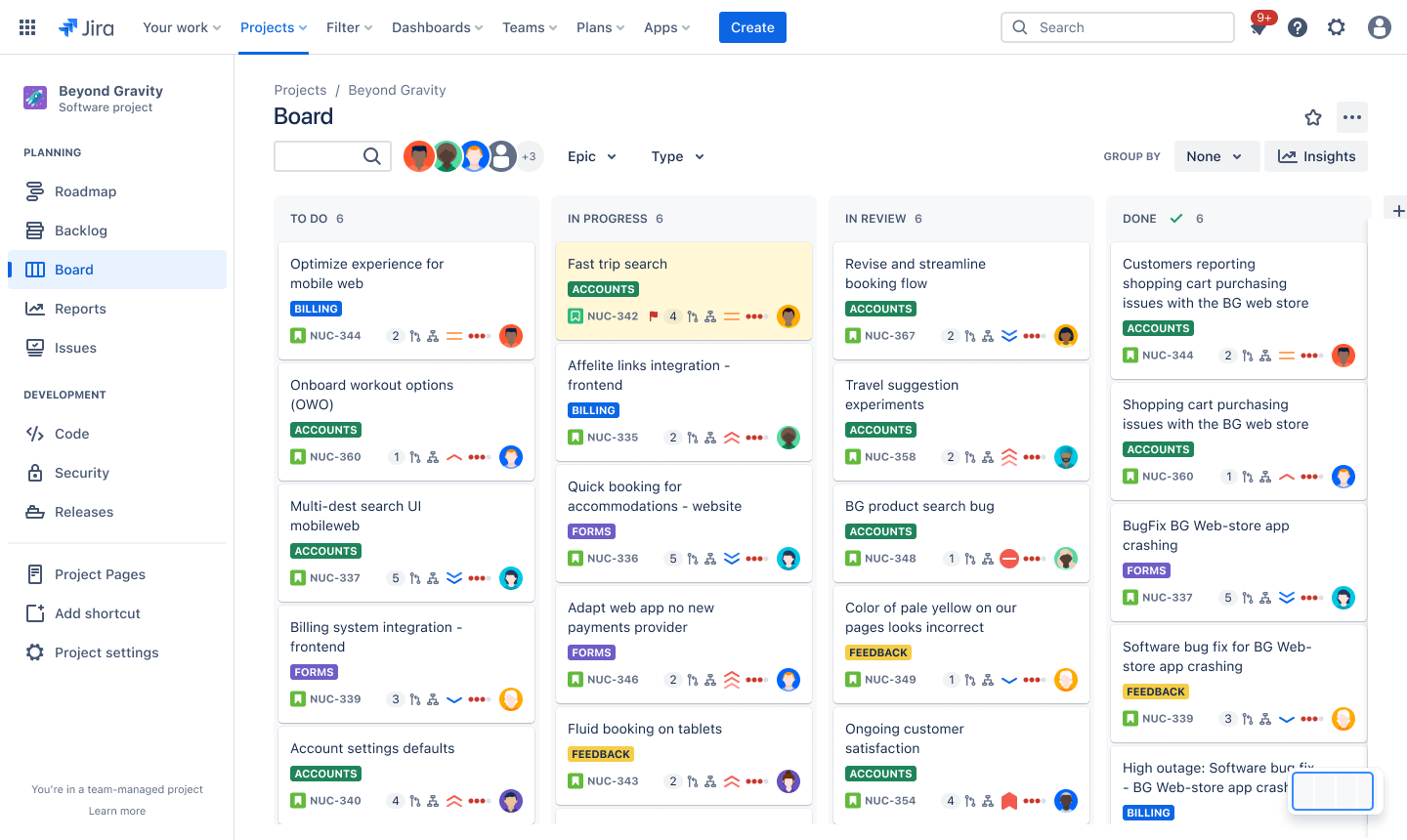The height and width of the screenshot is (840, 1407).
Task: Open the help icon in the top bar
Action: click(x=1297, y=26)
